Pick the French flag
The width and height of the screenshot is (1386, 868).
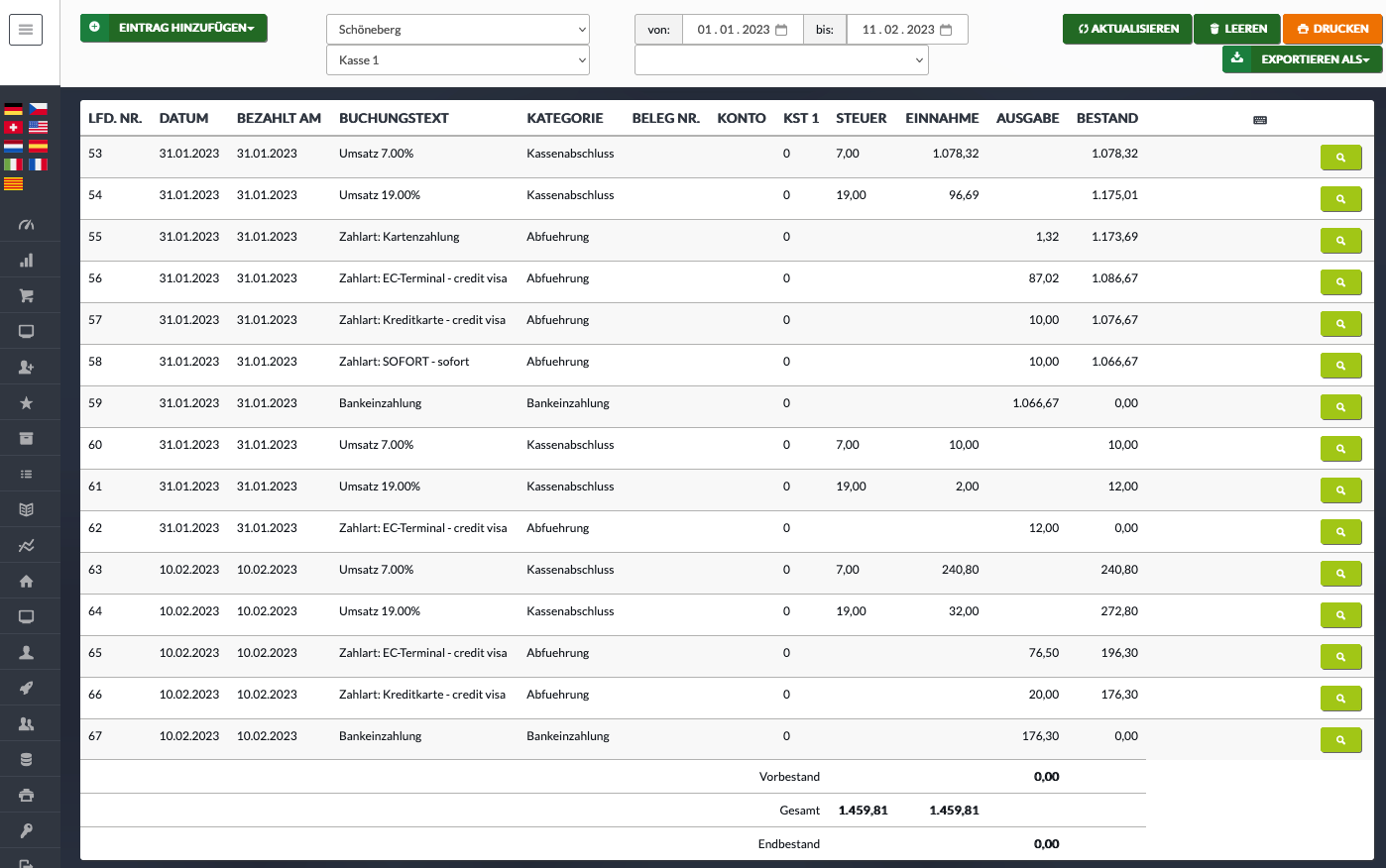(38, 164)
